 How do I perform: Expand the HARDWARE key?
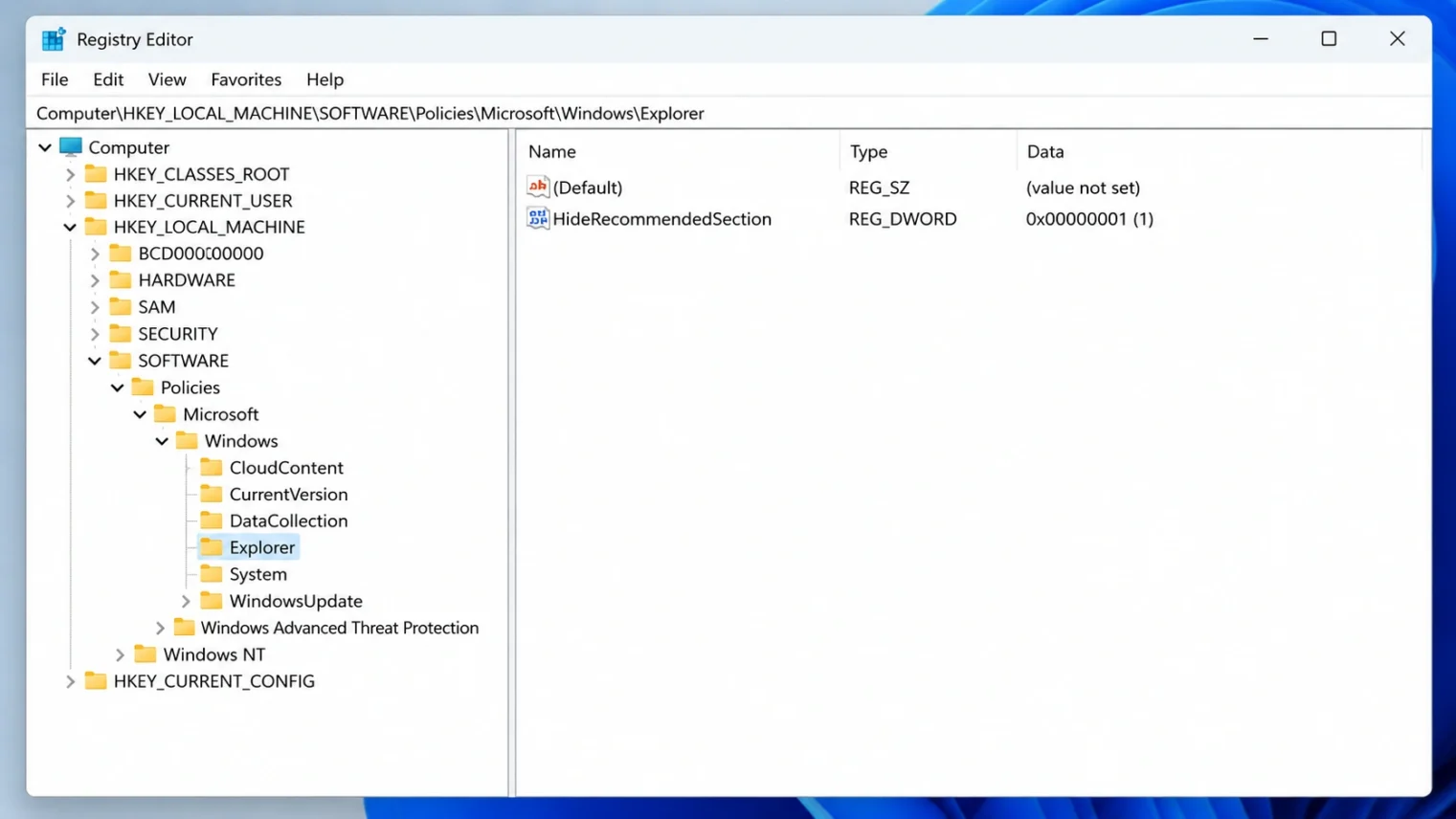click(95, 280)
